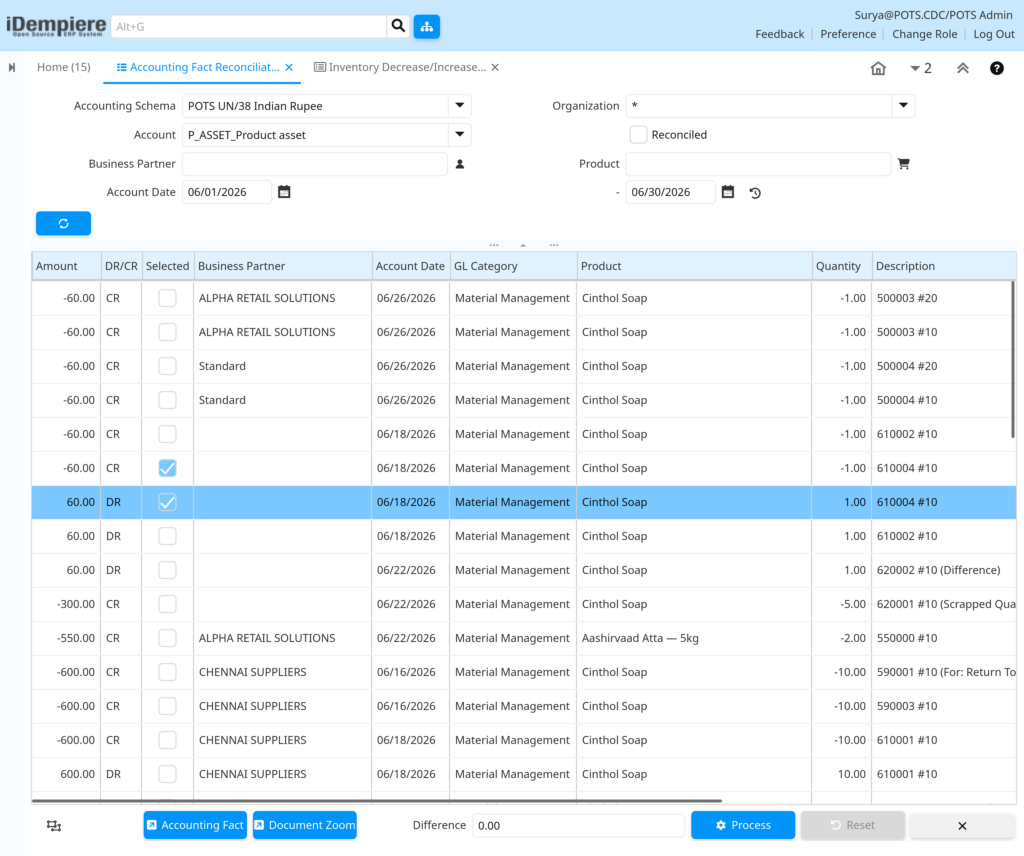
Task: Open the help question mark icon
Action: (x=997, y=68)
